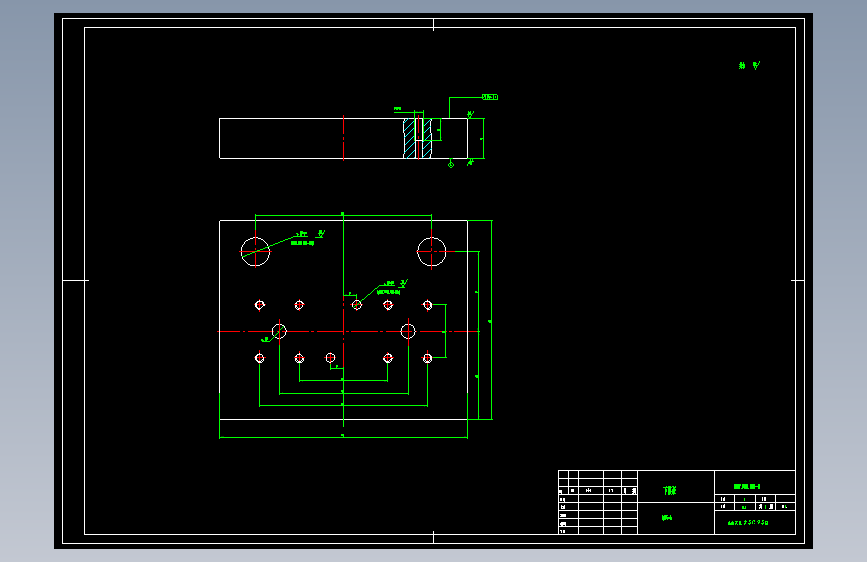Pick the medium hole right of center on centerline

click(x=408, y=331)
